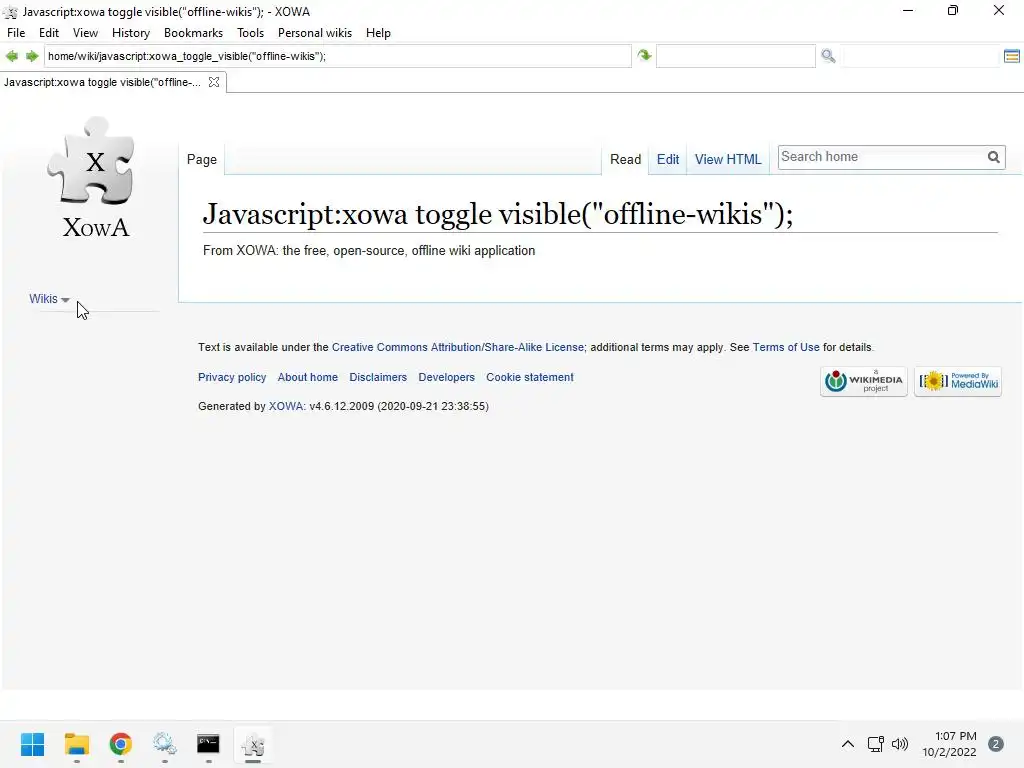Show hidden system tray icons
1024x768 pixels.
(x=848, y=744)
